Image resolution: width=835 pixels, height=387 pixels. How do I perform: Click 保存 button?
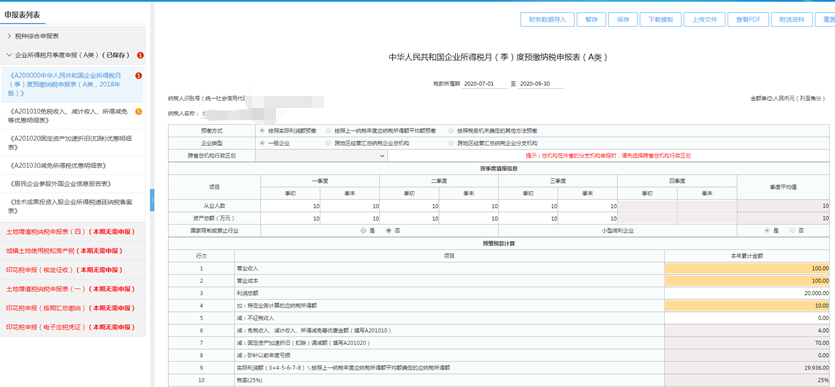coord(623,19)
